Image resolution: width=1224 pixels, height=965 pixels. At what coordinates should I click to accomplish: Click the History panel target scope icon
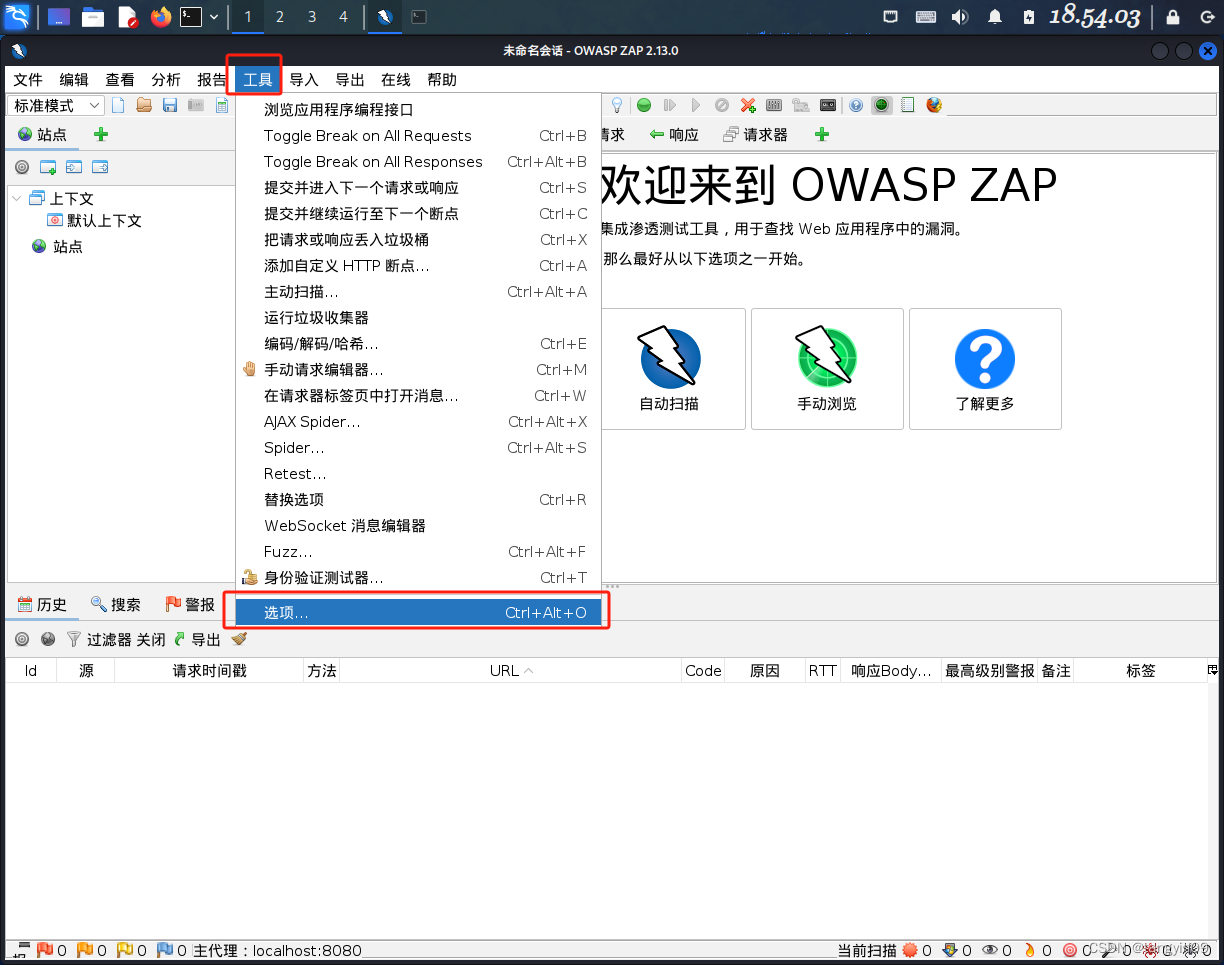22,639
